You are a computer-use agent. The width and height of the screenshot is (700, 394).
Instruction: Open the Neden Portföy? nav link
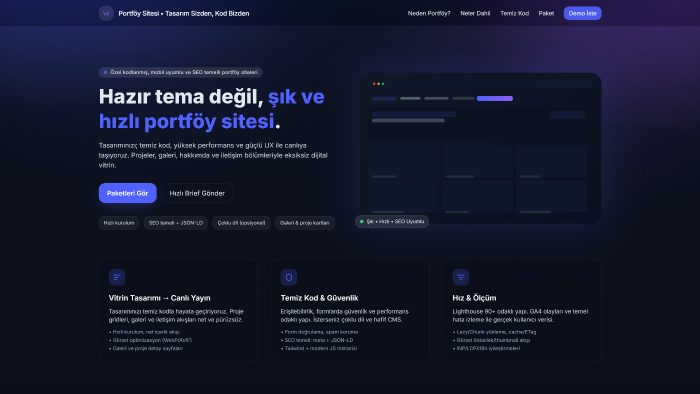[x=429, y=13]
